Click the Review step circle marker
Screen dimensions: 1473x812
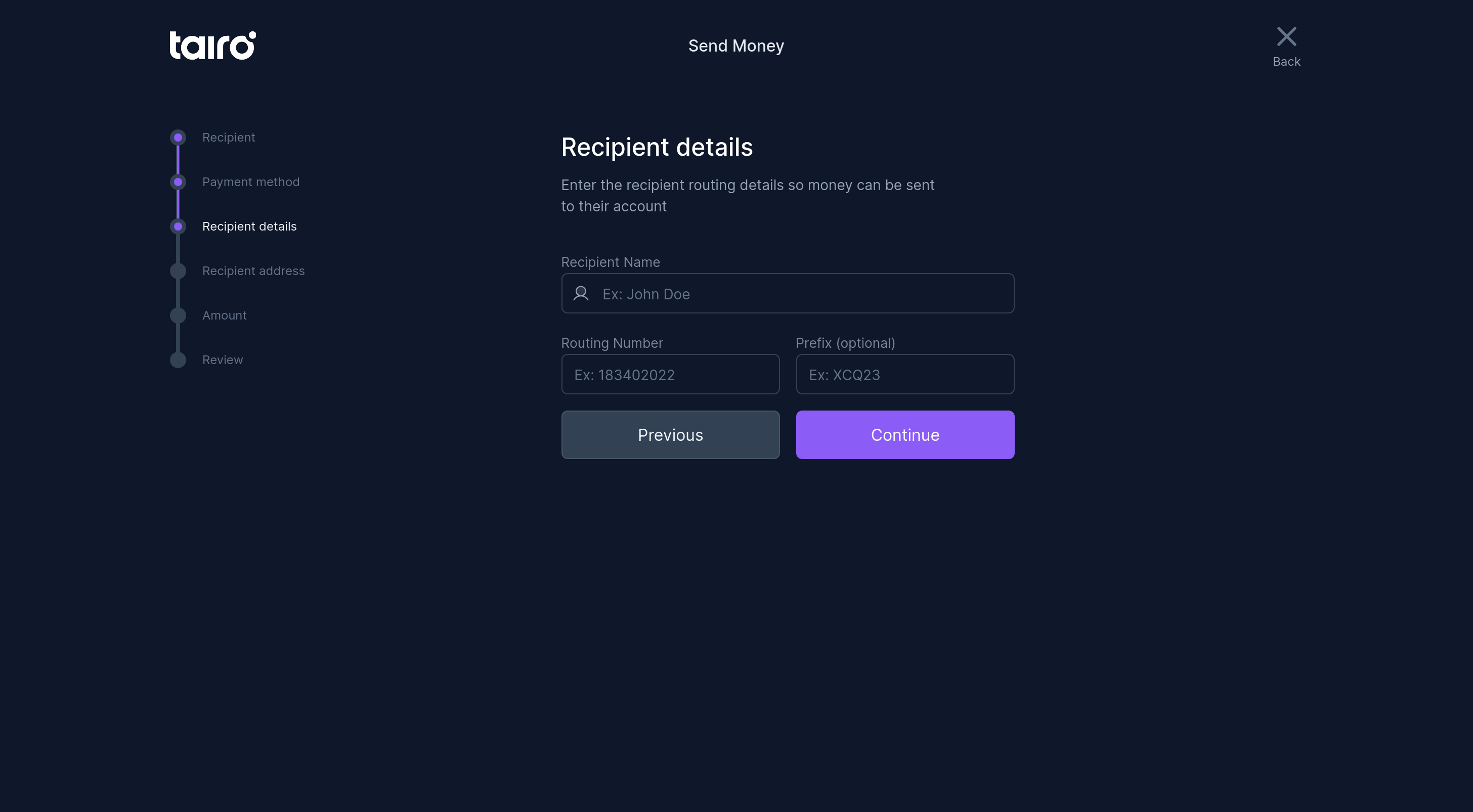click(x=178, y=360)
